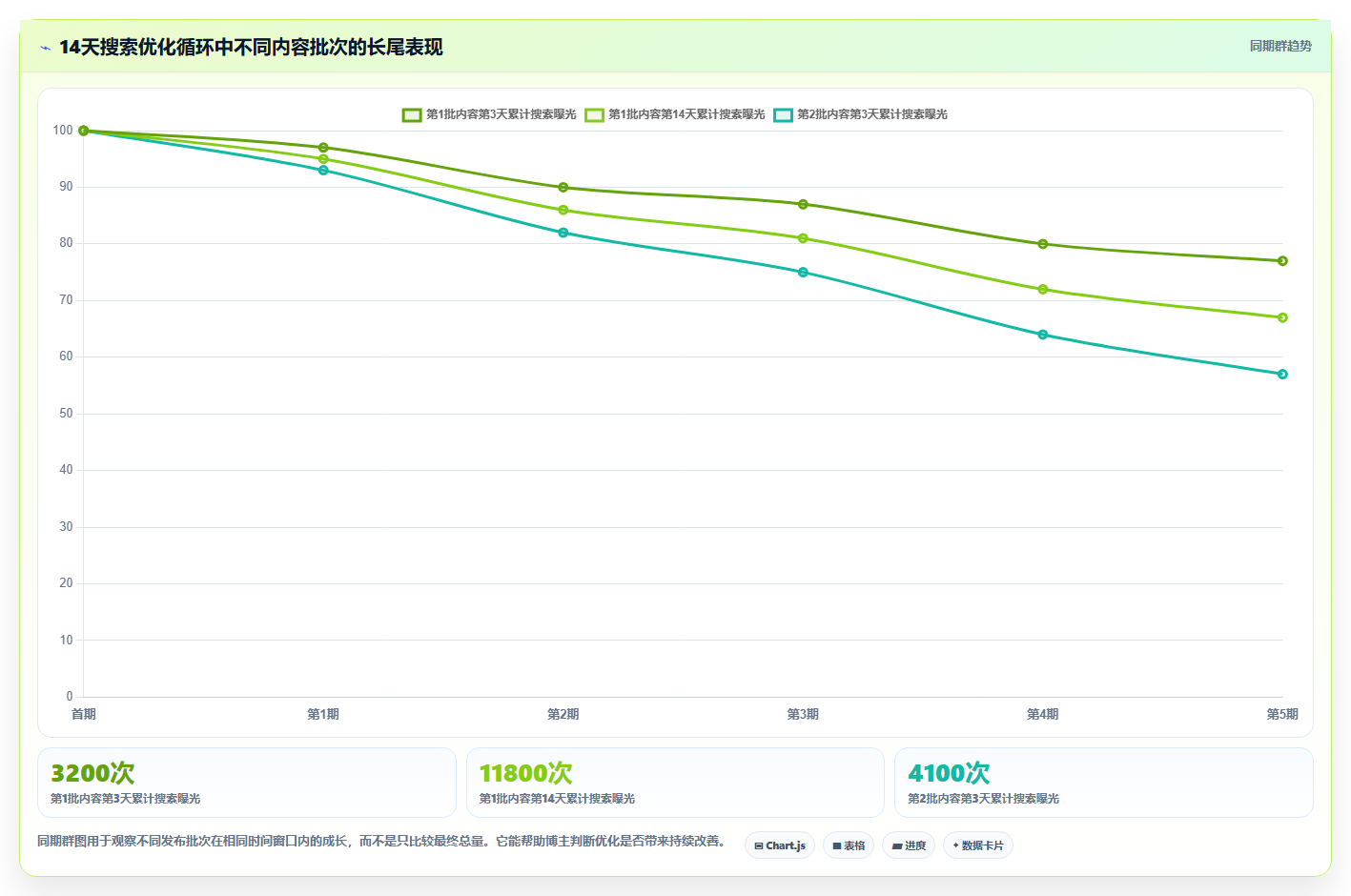Click the light green data point at 第5期
Screen dimensions: 1351x896
tap(1282, 317)
